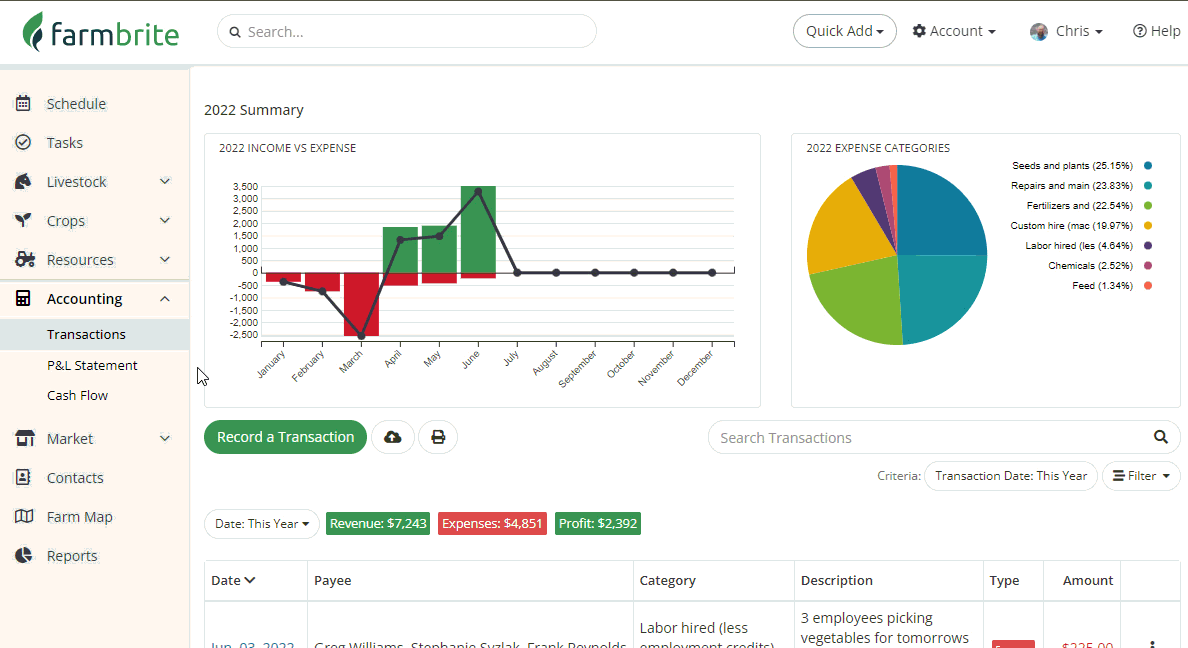Viewport: 1188px width, 648px height.
Task: Click June green income bar
Action: click(478, 229)
